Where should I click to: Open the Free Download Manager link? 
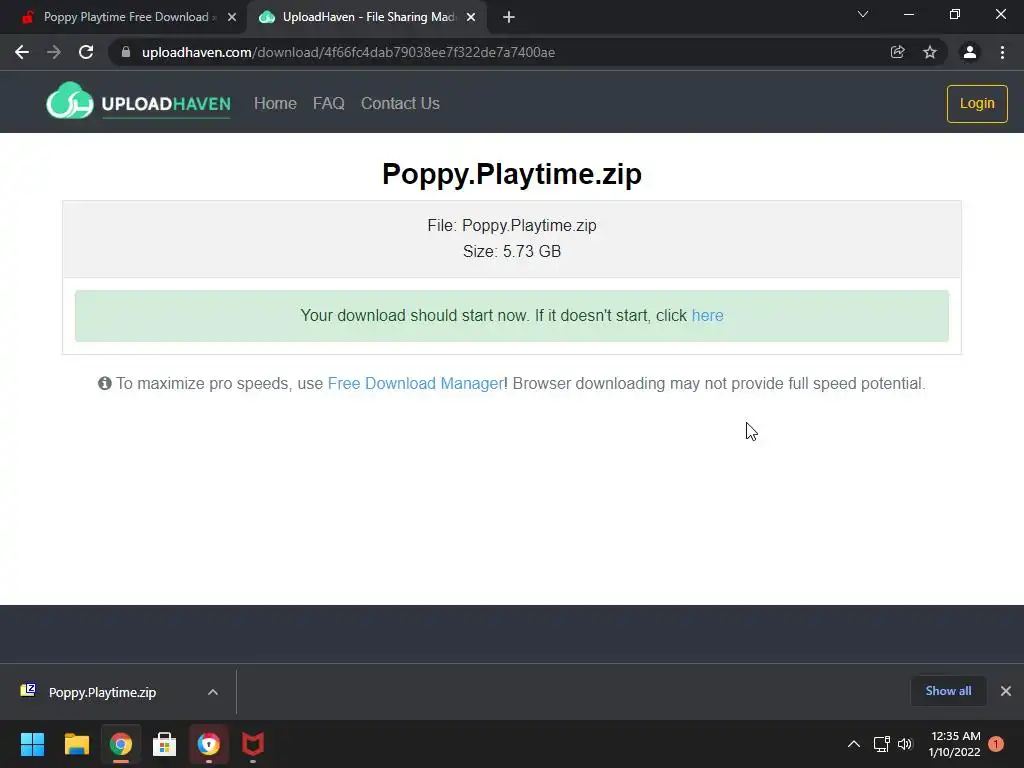415,383
